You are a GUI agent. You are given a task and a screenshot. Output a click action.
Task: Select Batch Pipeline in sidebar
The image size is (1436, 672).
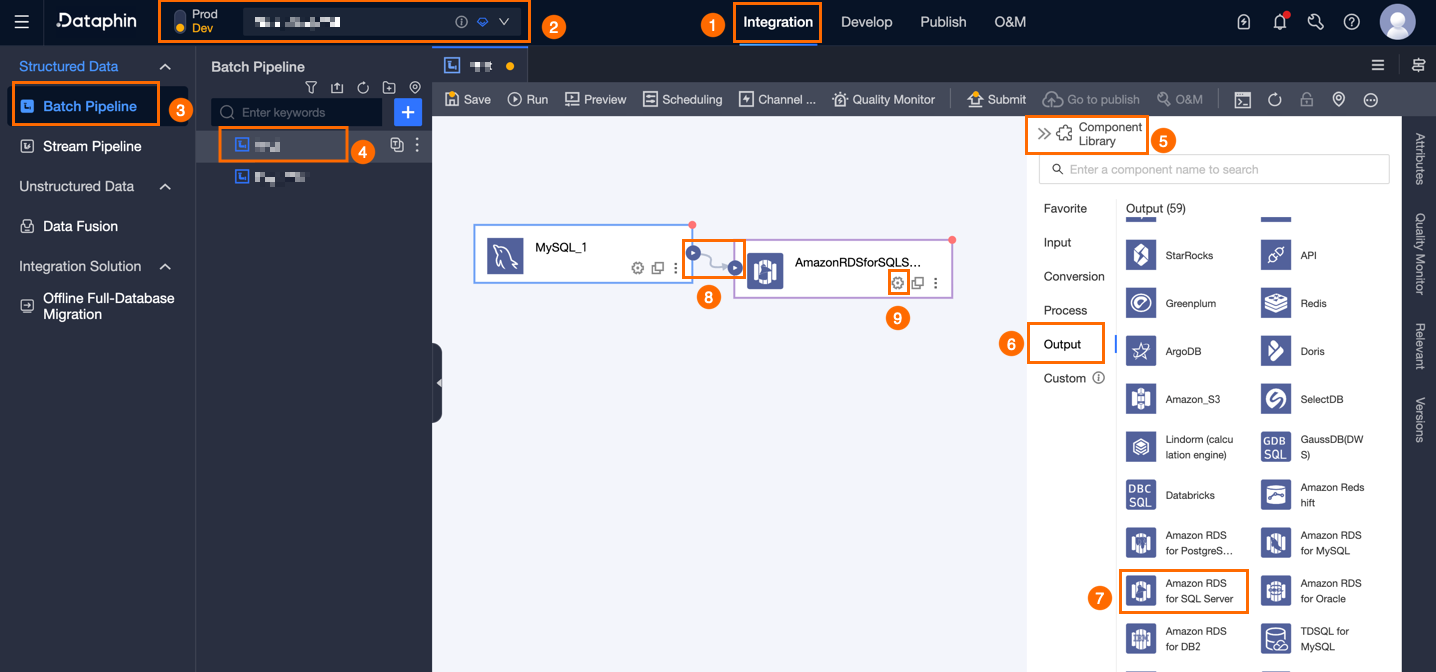pos(89,106)
